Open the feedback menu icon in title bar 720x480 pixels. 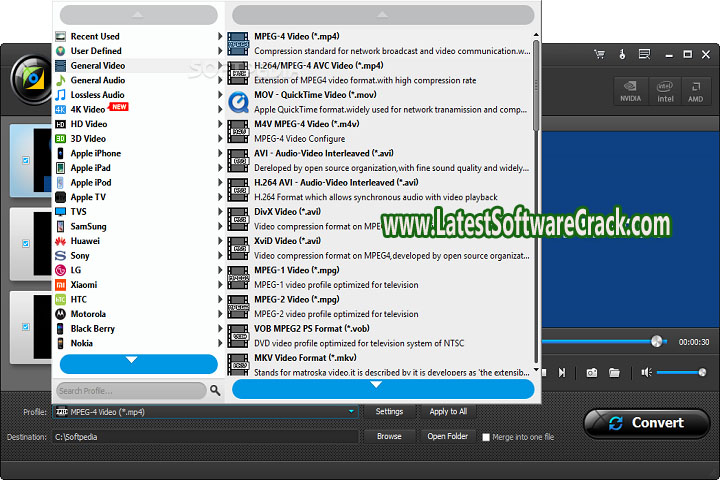coord(644,54)
